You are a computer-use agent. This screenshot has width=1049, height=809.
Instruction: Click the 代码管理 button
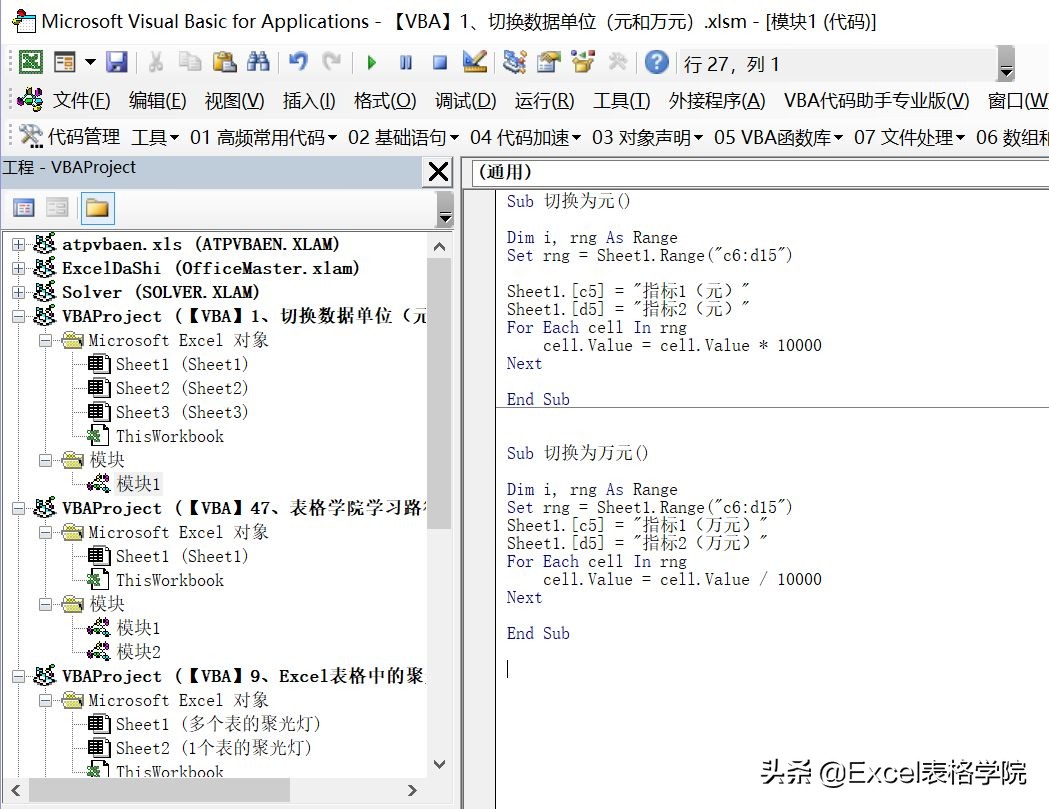coord(70,137)
